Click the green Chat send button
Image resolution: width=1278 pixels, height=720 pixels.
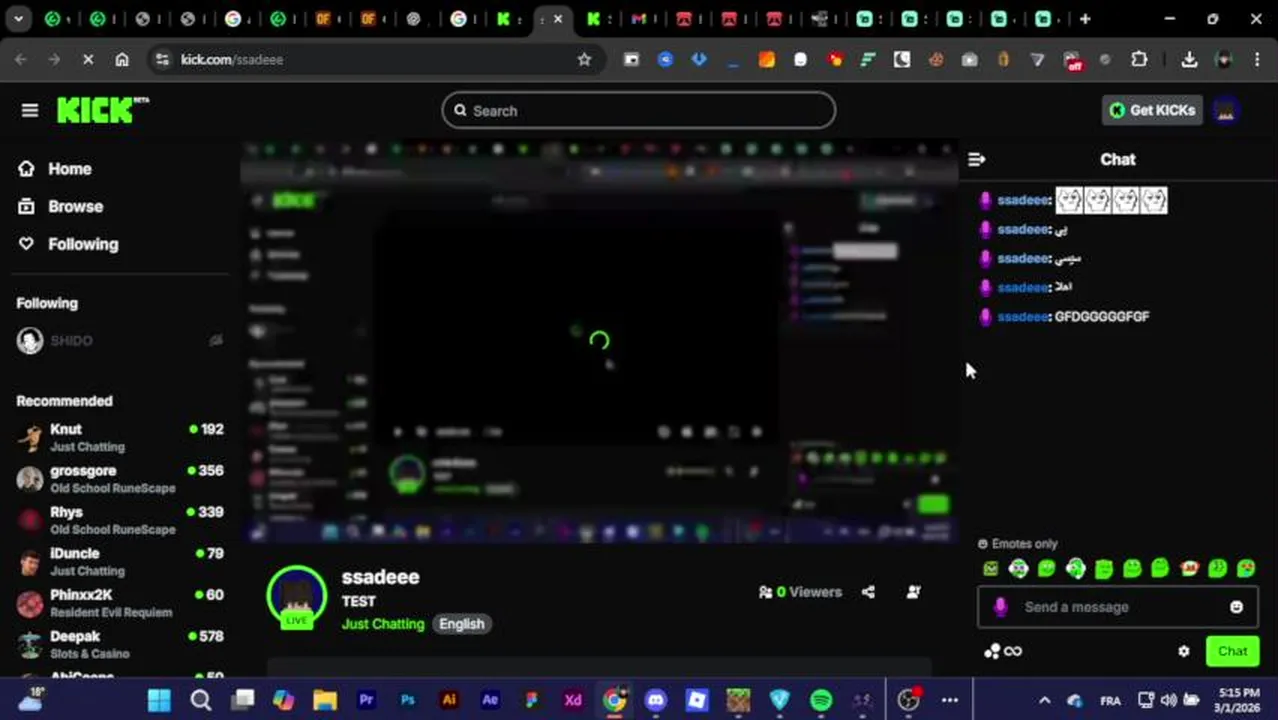1232,651
